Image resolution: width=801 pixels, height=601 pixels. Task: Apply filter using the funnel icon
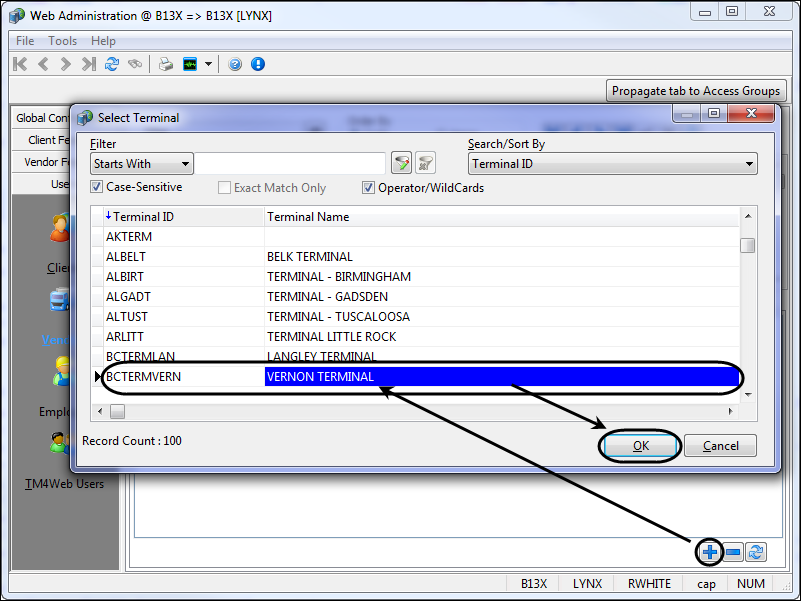tap(401, 164)
